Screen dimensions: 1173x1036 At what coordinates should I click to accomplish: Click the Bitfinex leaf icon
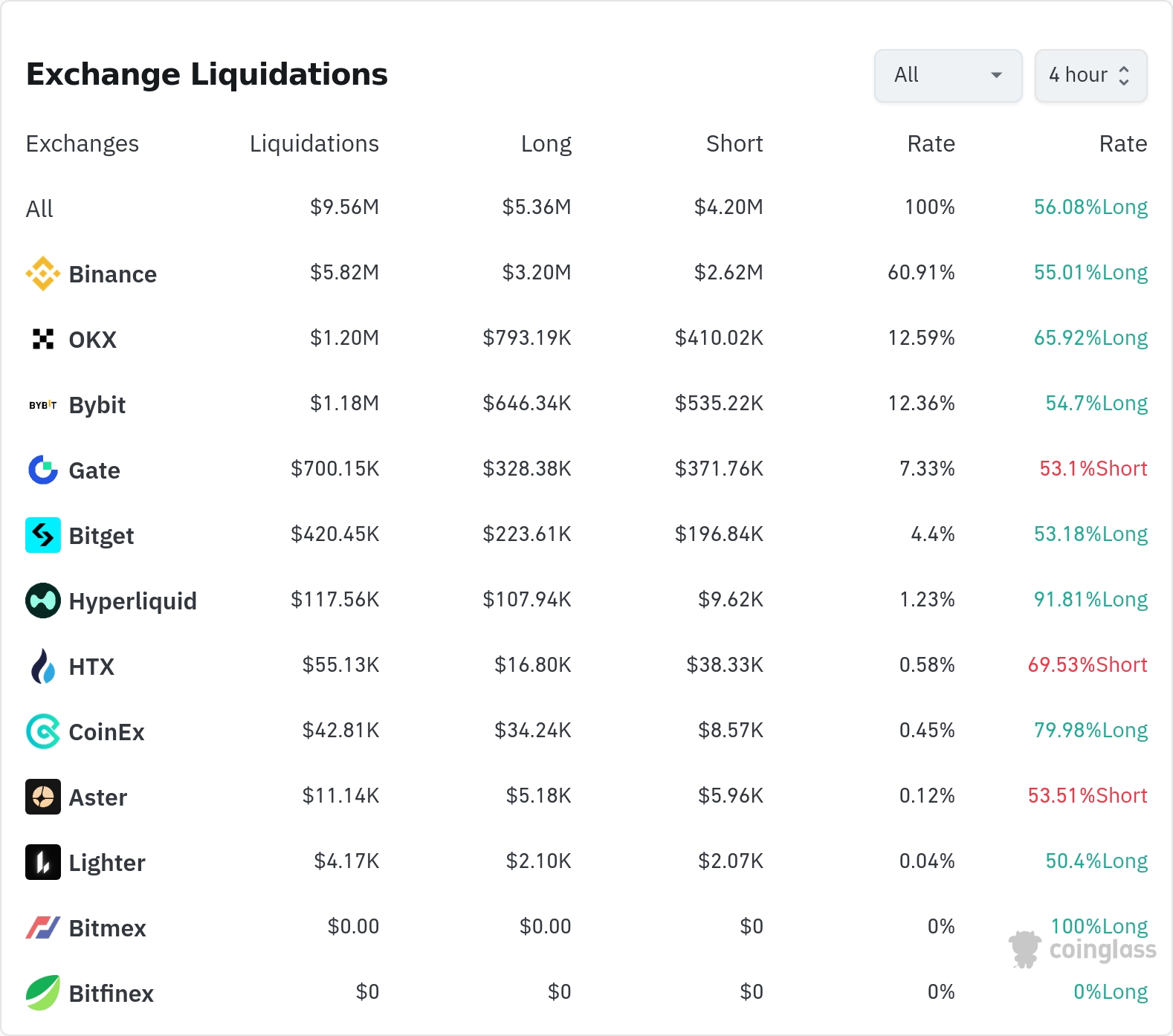click(x=43, y=993)
